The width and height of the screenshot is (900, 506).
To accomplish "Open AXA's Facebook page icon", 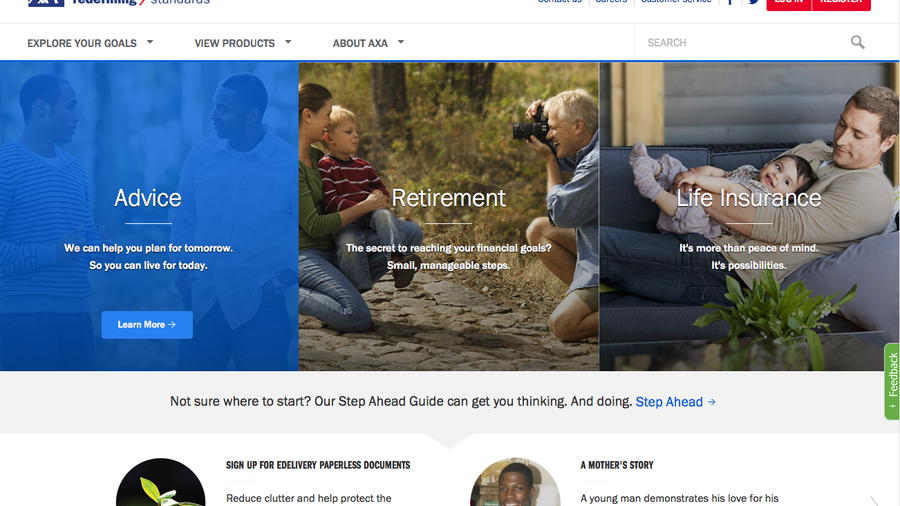I will point(730,2).
